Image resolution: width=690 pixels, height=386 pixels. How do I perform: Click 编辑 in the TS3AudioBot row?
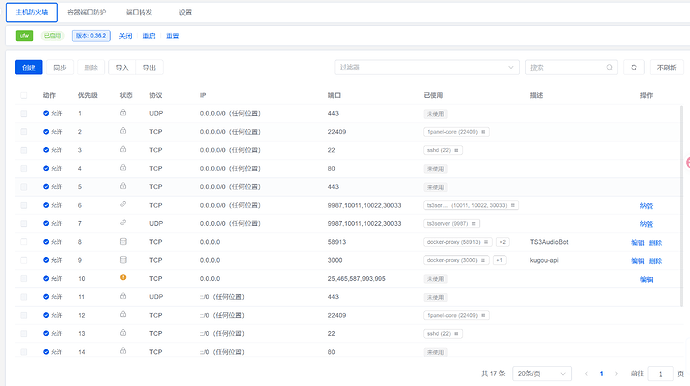(638, 243)
